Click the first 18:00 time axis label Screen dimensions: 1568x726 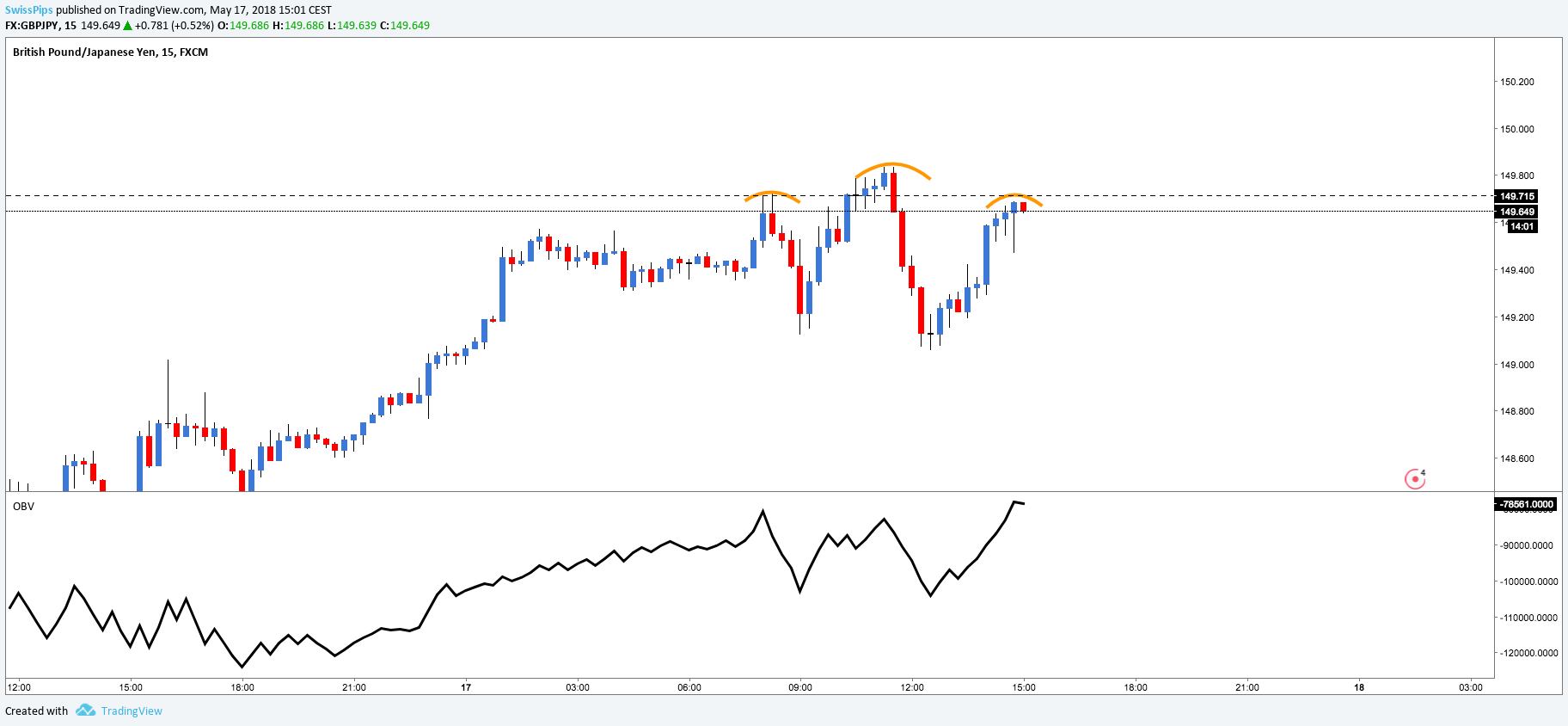[242, 687]
